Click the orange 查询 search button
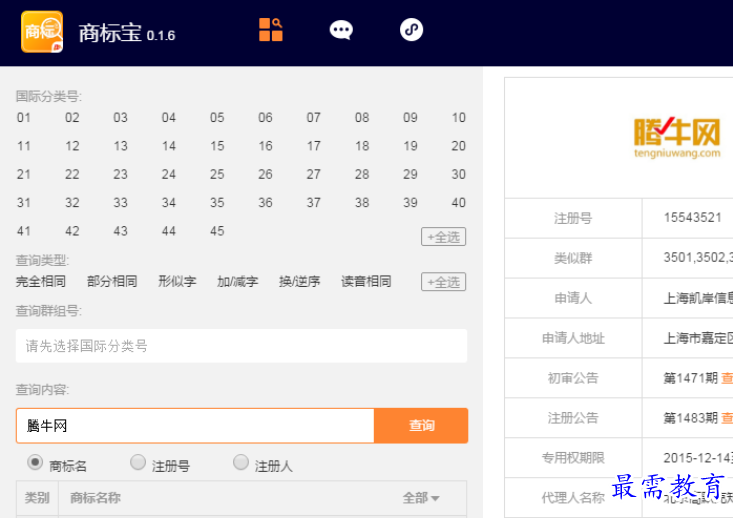 pos(421,425)
